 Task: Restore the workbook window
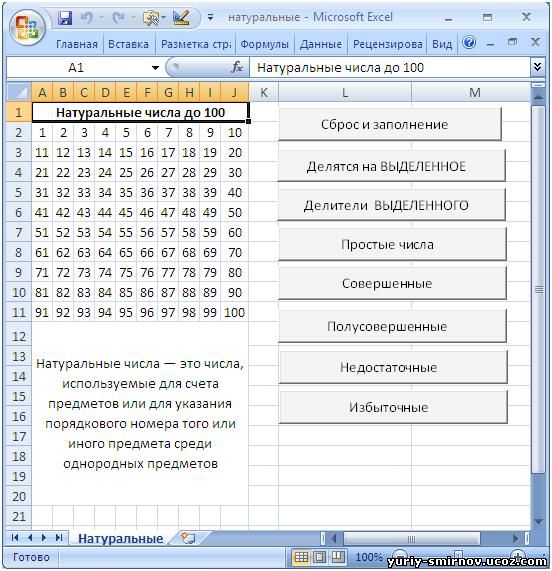click(512, 42)
